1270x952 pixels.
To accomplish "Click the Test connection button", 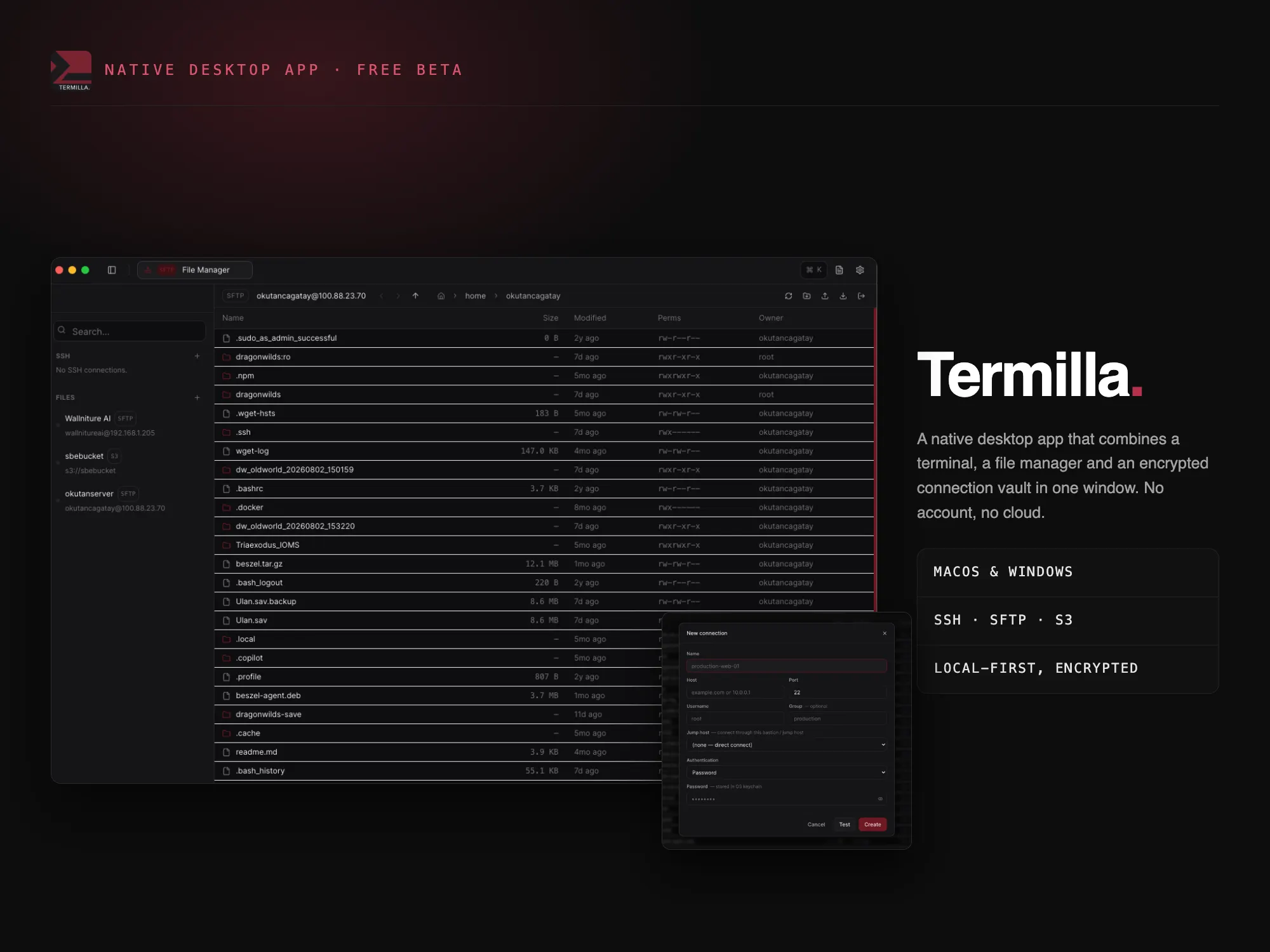I will coord(845,824).
